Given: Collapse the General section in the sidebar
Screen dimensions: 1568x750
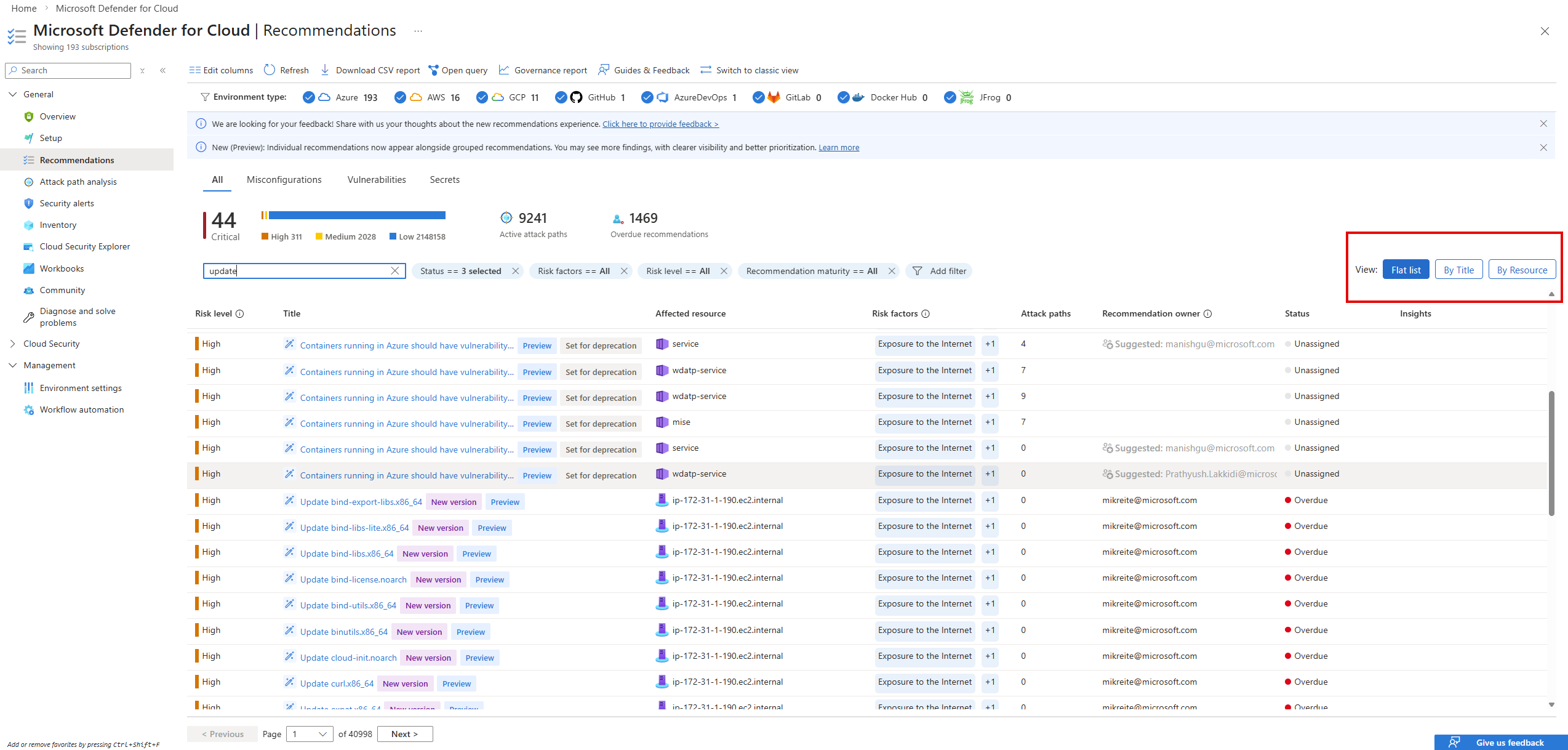Looking at the screenshot, I should pos(13,94).
